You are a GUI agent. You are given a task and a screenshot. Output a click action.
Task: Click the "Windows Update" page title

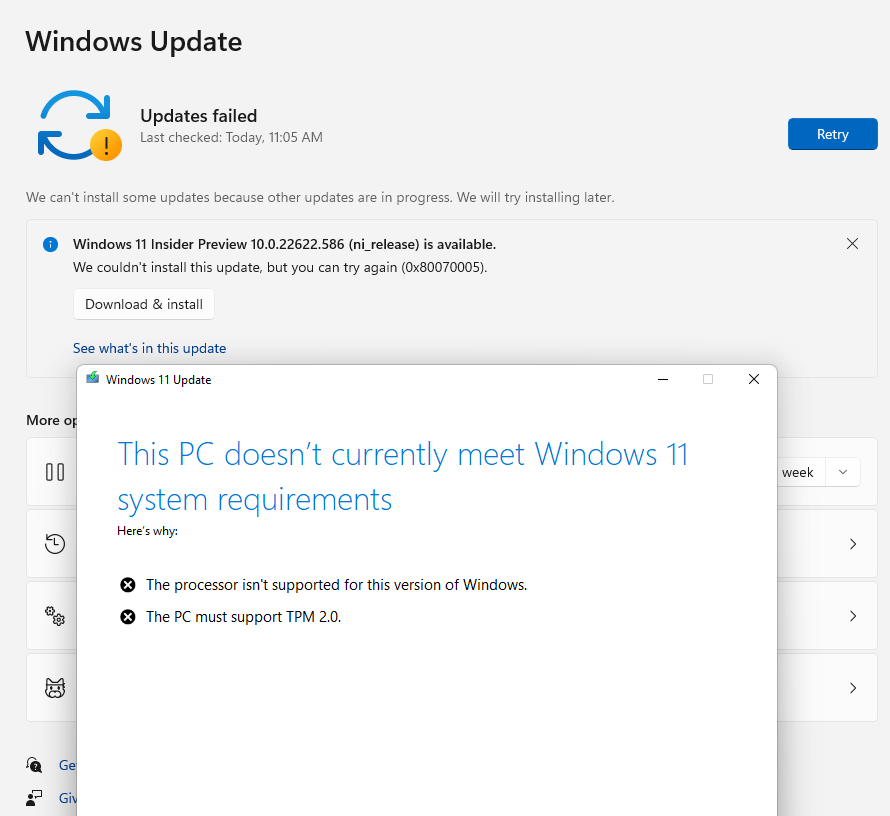pos(134,41)
